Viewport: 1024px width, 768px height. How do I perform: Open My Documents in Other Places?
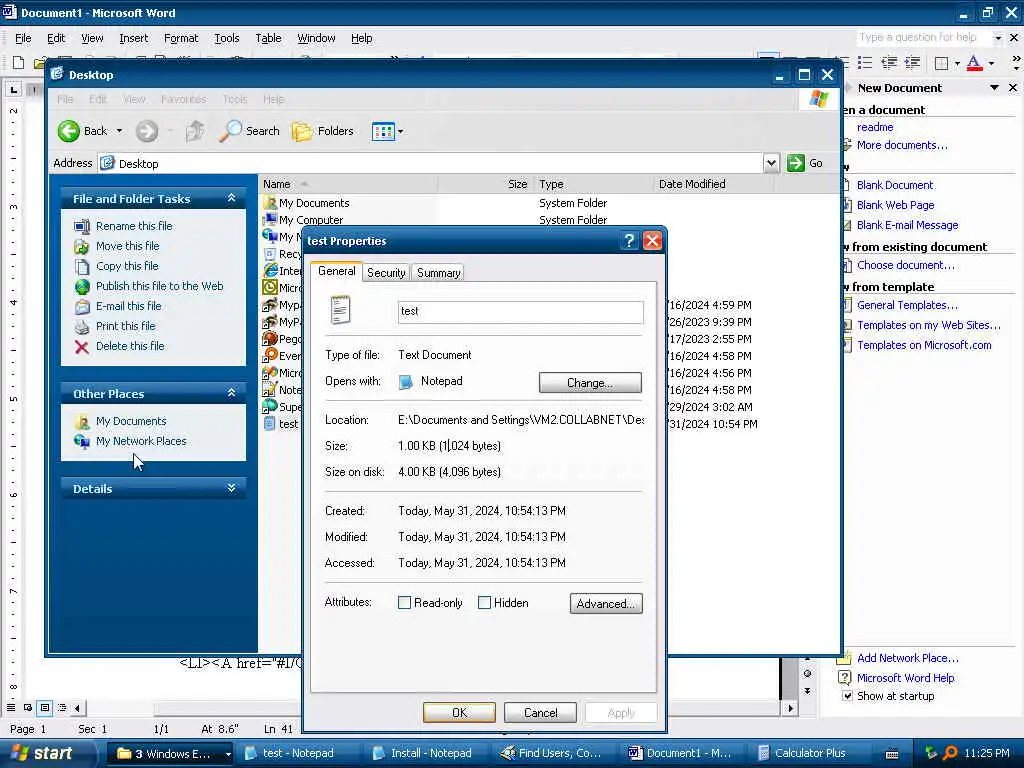click(131, 421)
